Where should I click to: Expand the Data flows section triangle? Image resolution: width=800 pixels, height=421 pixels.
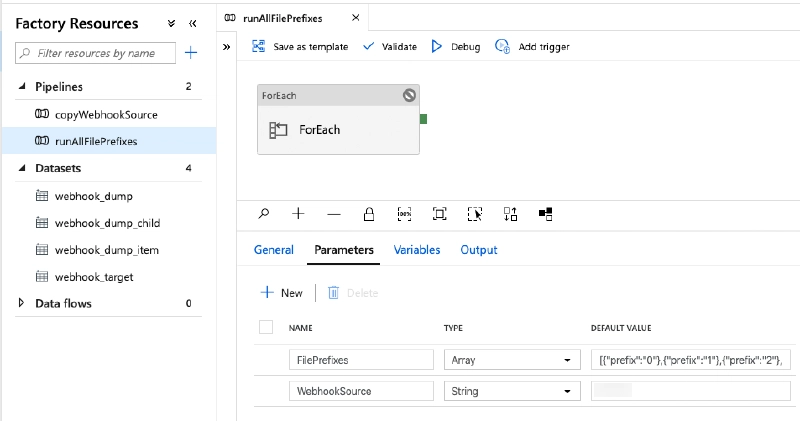pyautogui.click(x=21, y=303)
